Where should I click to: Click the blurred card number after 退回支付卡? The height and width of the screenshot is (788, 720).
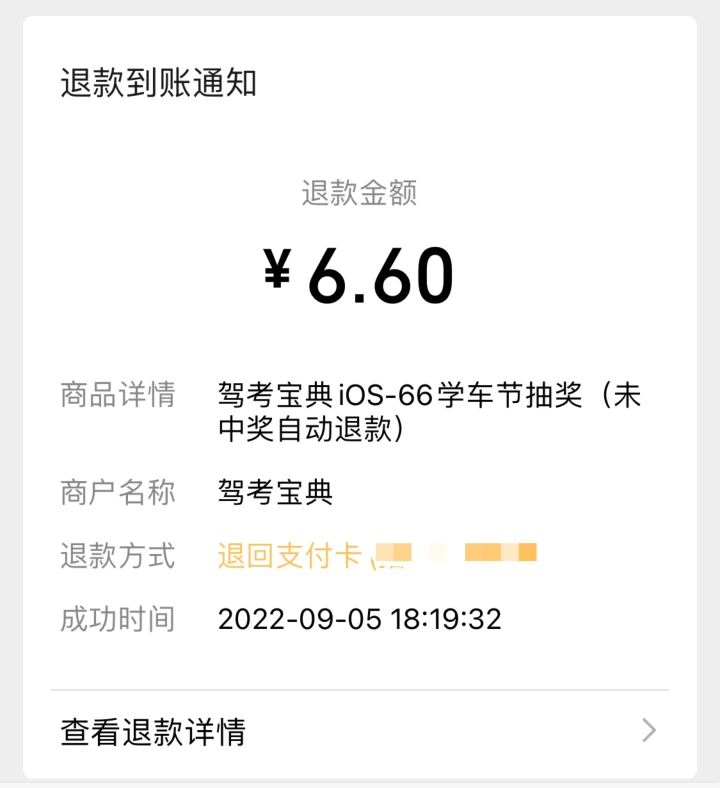coord(455,554)
